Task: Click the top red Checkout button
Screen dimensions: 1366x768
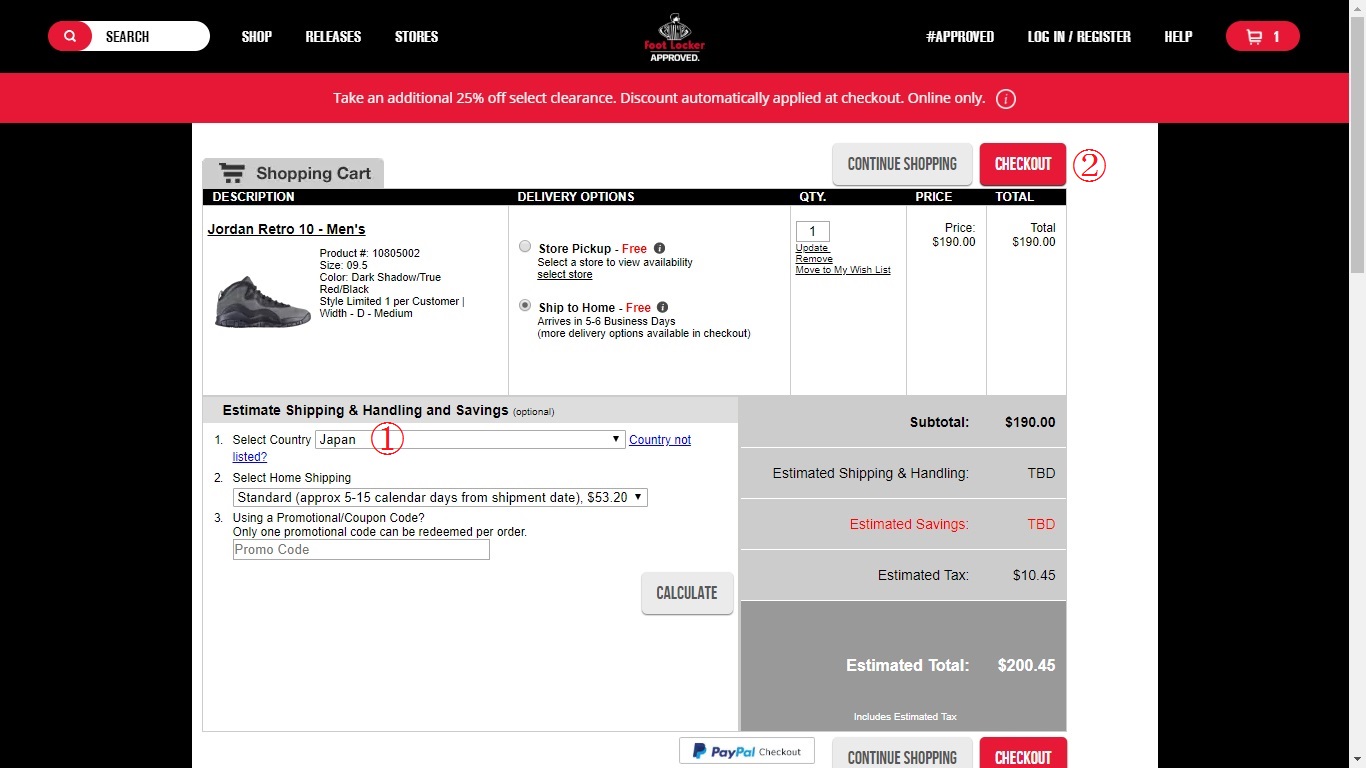Action: (1022, 164)
